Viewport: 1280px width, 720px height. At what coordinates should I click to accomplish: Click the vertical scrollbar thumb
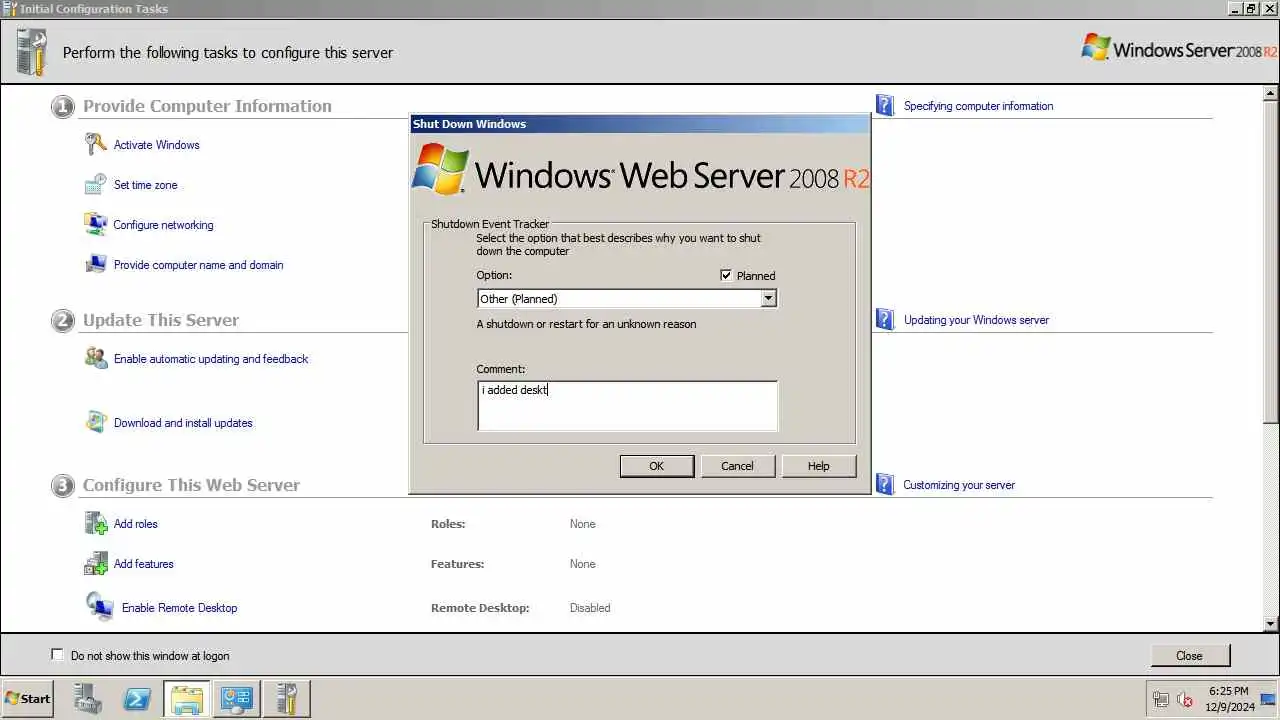(1271, 260)
